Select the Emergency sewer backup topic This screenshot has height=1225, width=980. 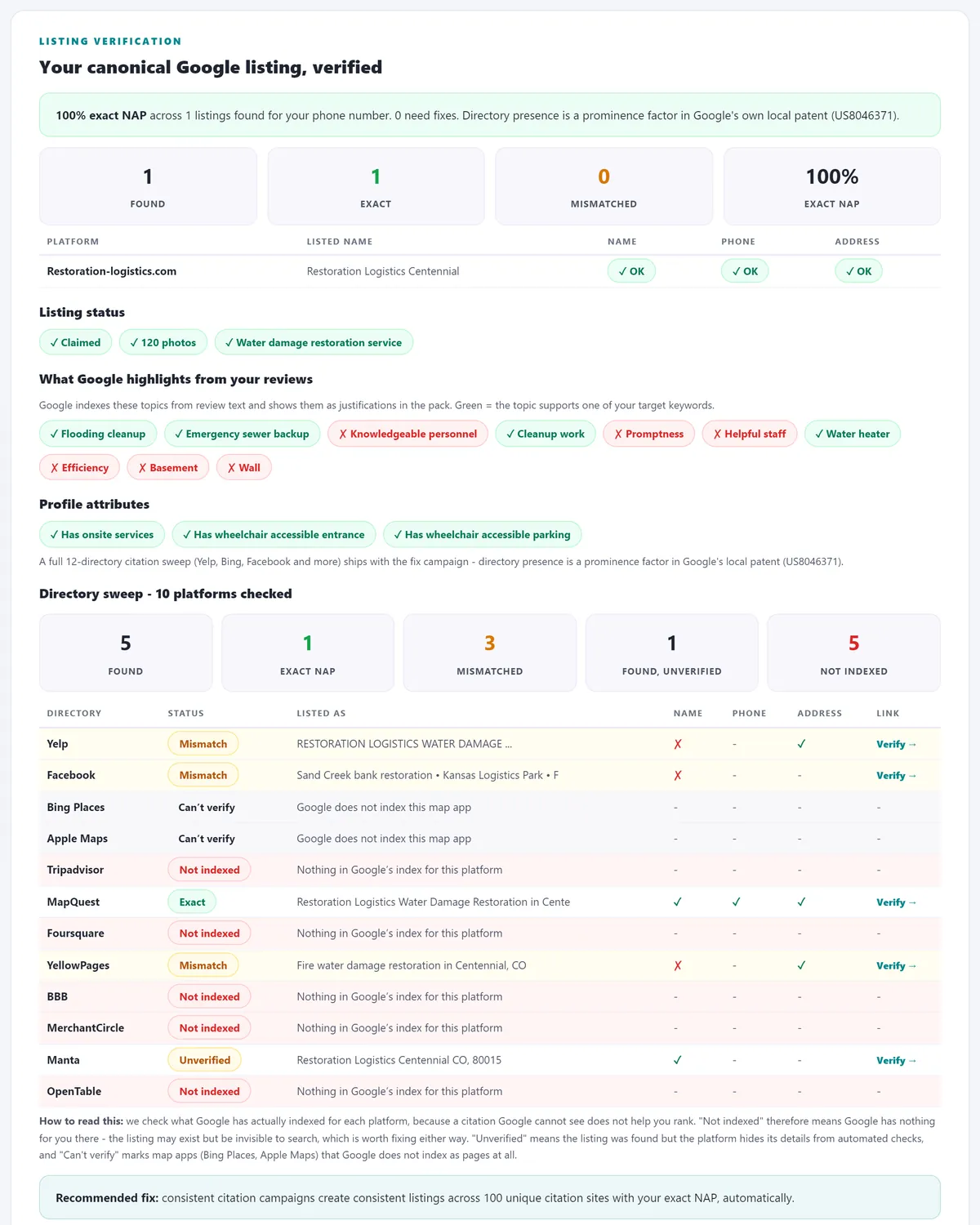pyautogui.click(x=242, y=434)
